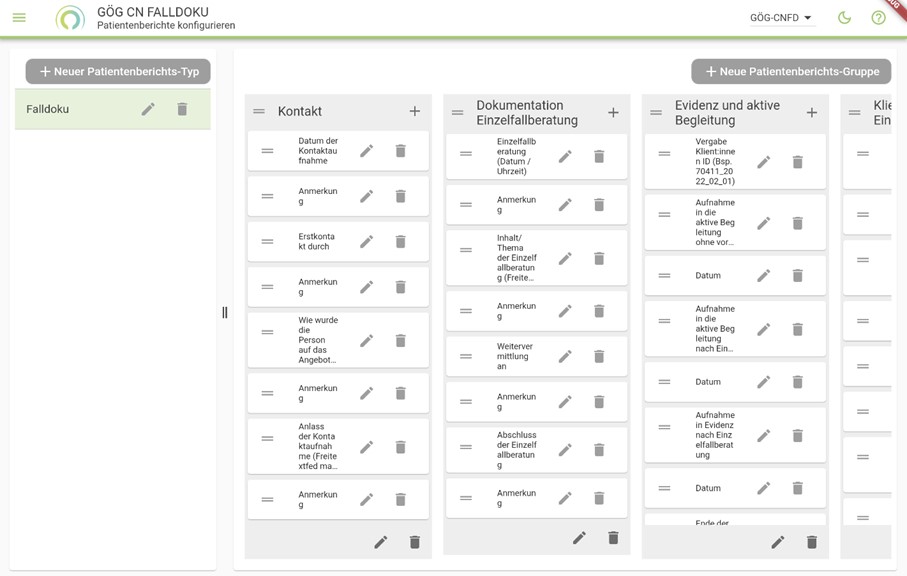Click Neuer Patientenberichts-Typ button
This screenshot has width=907, height=576.
118,71
